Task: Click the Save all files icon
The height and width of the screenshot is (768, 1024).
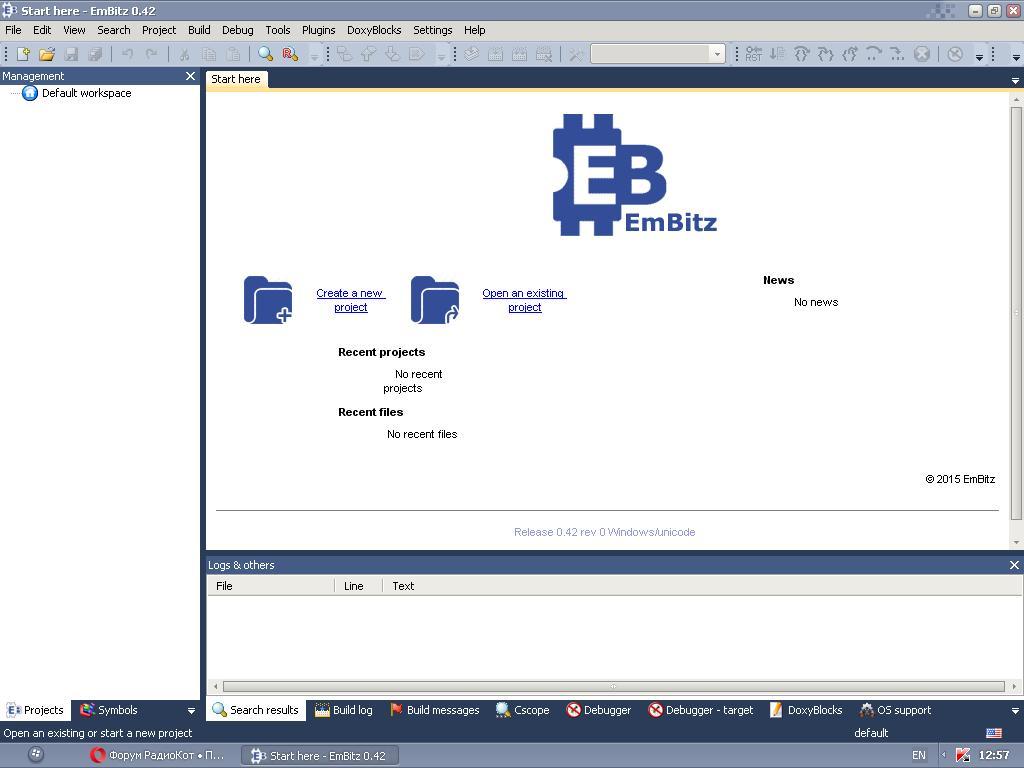Action: coord(95,54)
